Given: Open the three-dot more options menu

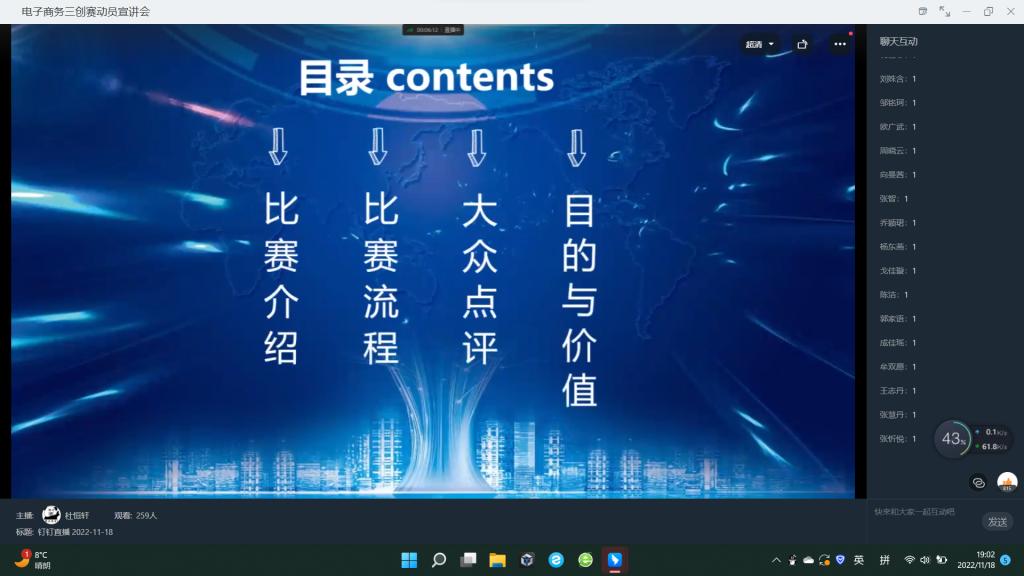Looking at the screenshot, I should click(839, 44).
